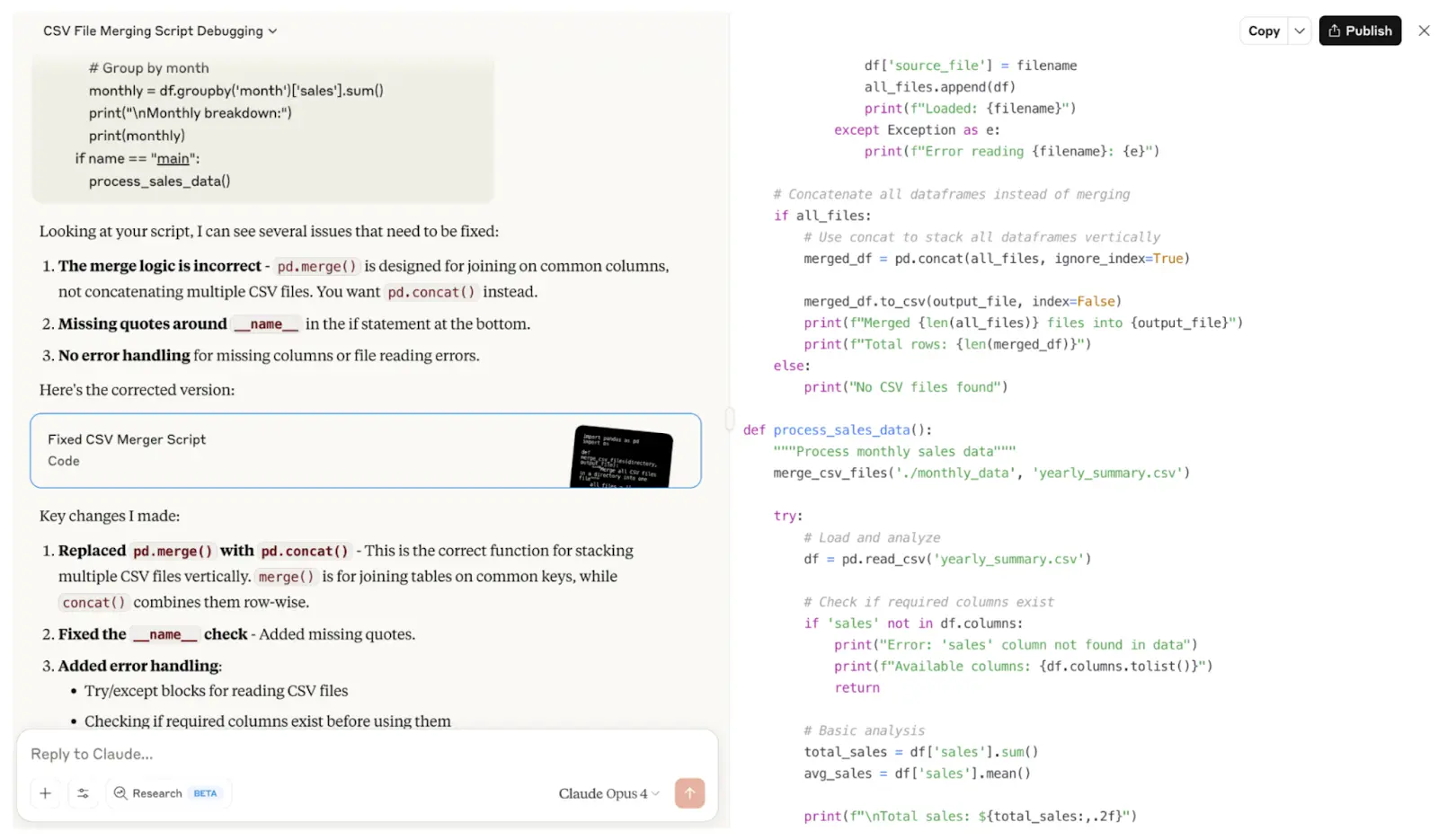Image resolution: width=1438 pixels, height=840 pixels.
Task: Click the 'Key changes I made:' text
Action: (x=110, y=516)
